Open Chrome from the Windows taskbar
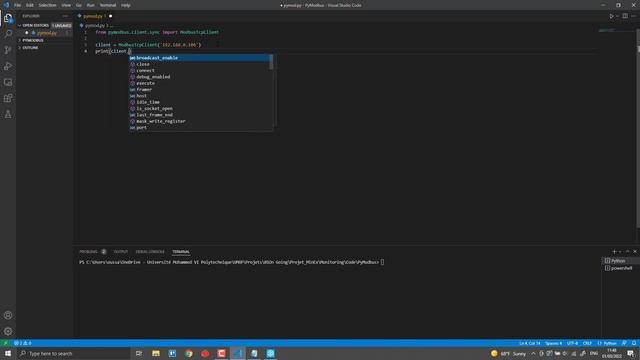Screen dimensions: 640x360 (189, 353)
